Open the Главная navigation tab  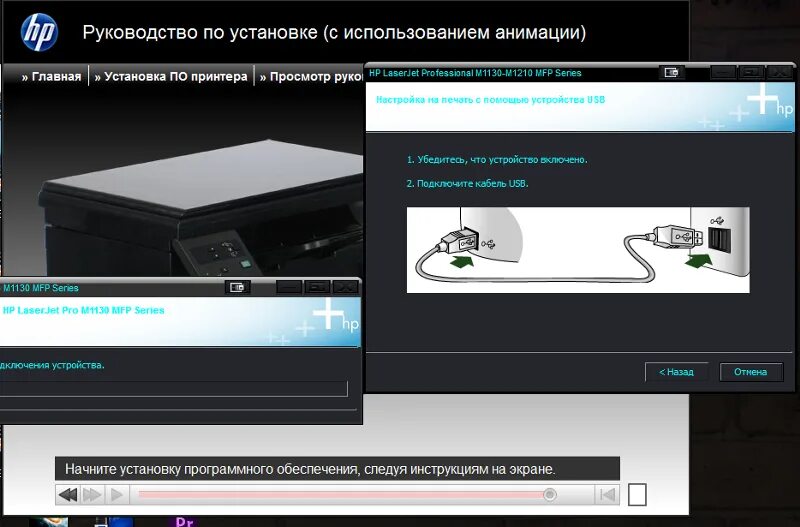click(51, 77)
